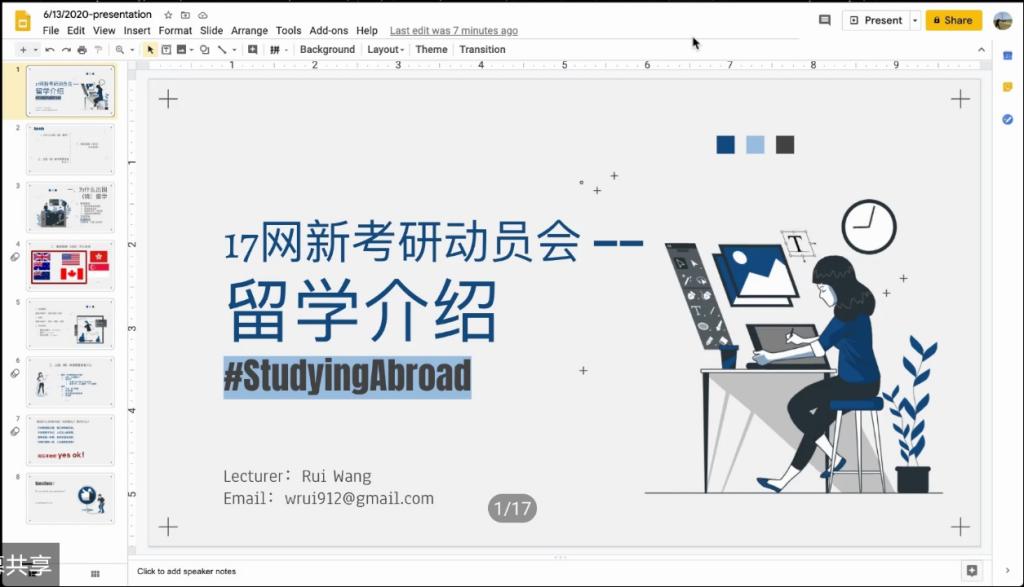This screenshot has width=1024, height=587.
Task: Open the Insert menu
Action: pos(137,31)
